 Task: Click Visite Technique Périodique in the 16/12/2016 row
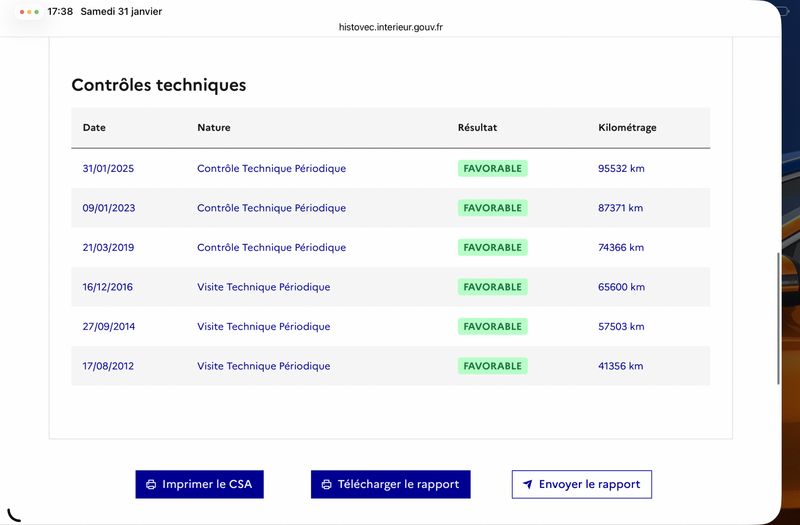point(263,287)
